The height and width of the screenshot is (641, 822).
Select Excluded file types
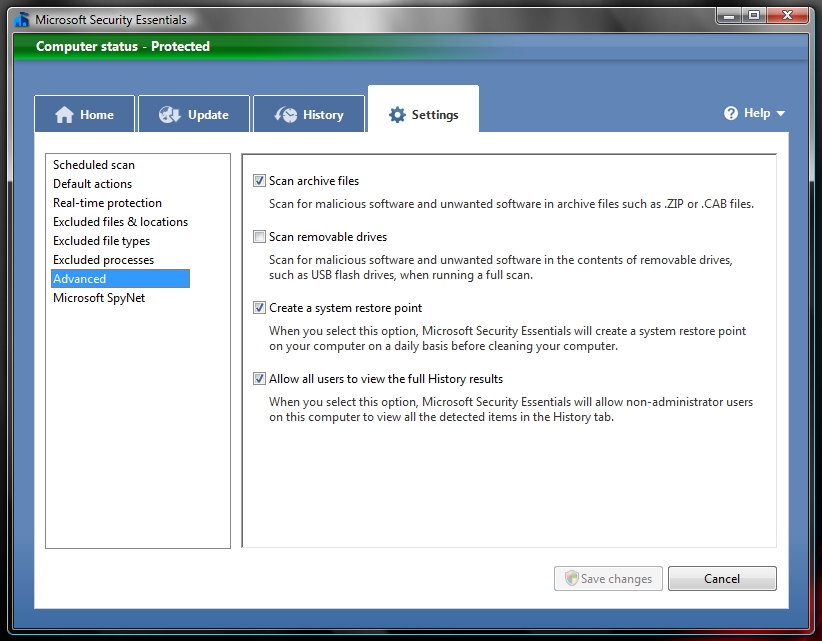(102, 241)
